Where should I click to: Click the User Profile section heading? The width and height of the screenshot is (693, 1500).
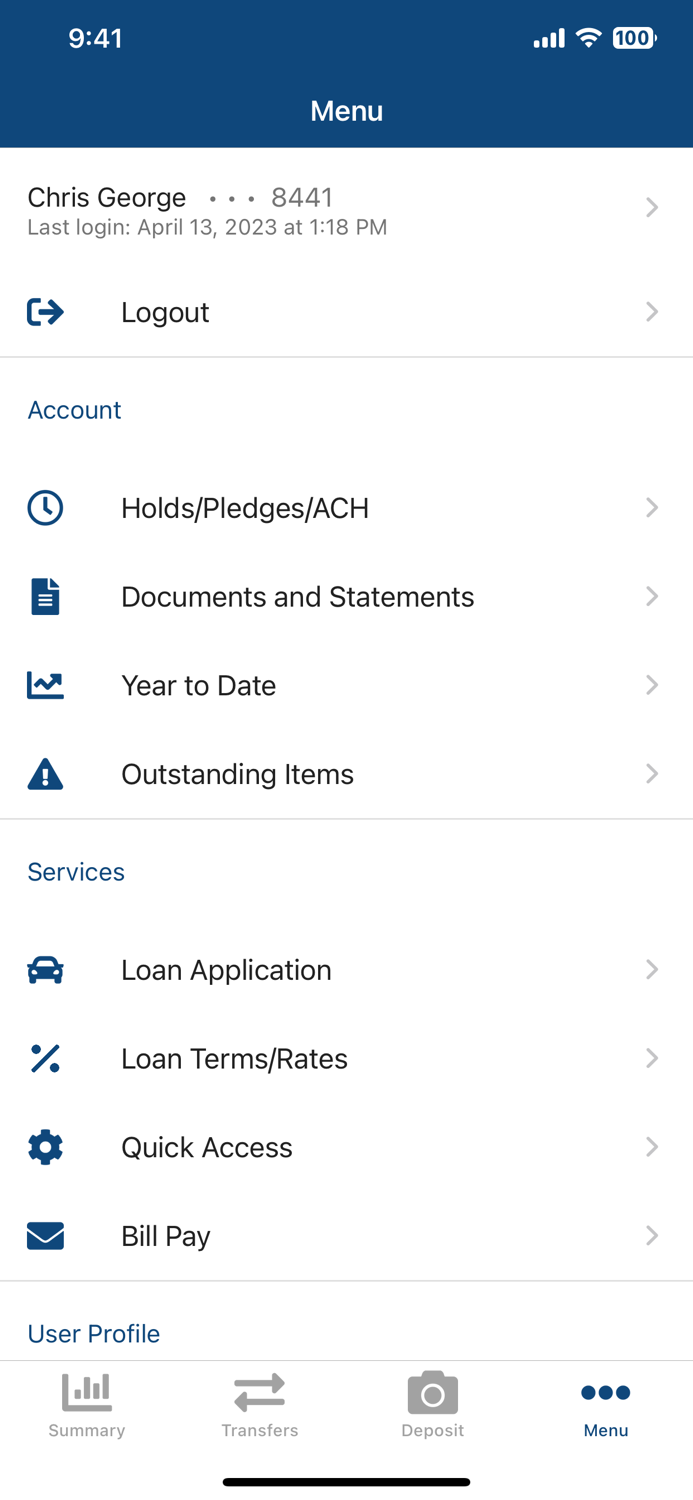tap(93, 1334)
